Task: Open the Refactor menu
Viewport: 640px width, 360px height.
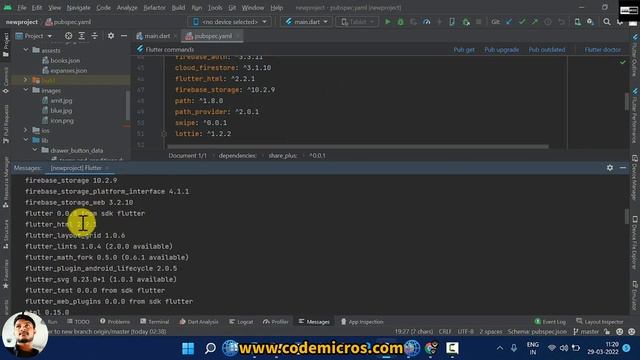Action: pyautogui.click(x=154, y=8)
